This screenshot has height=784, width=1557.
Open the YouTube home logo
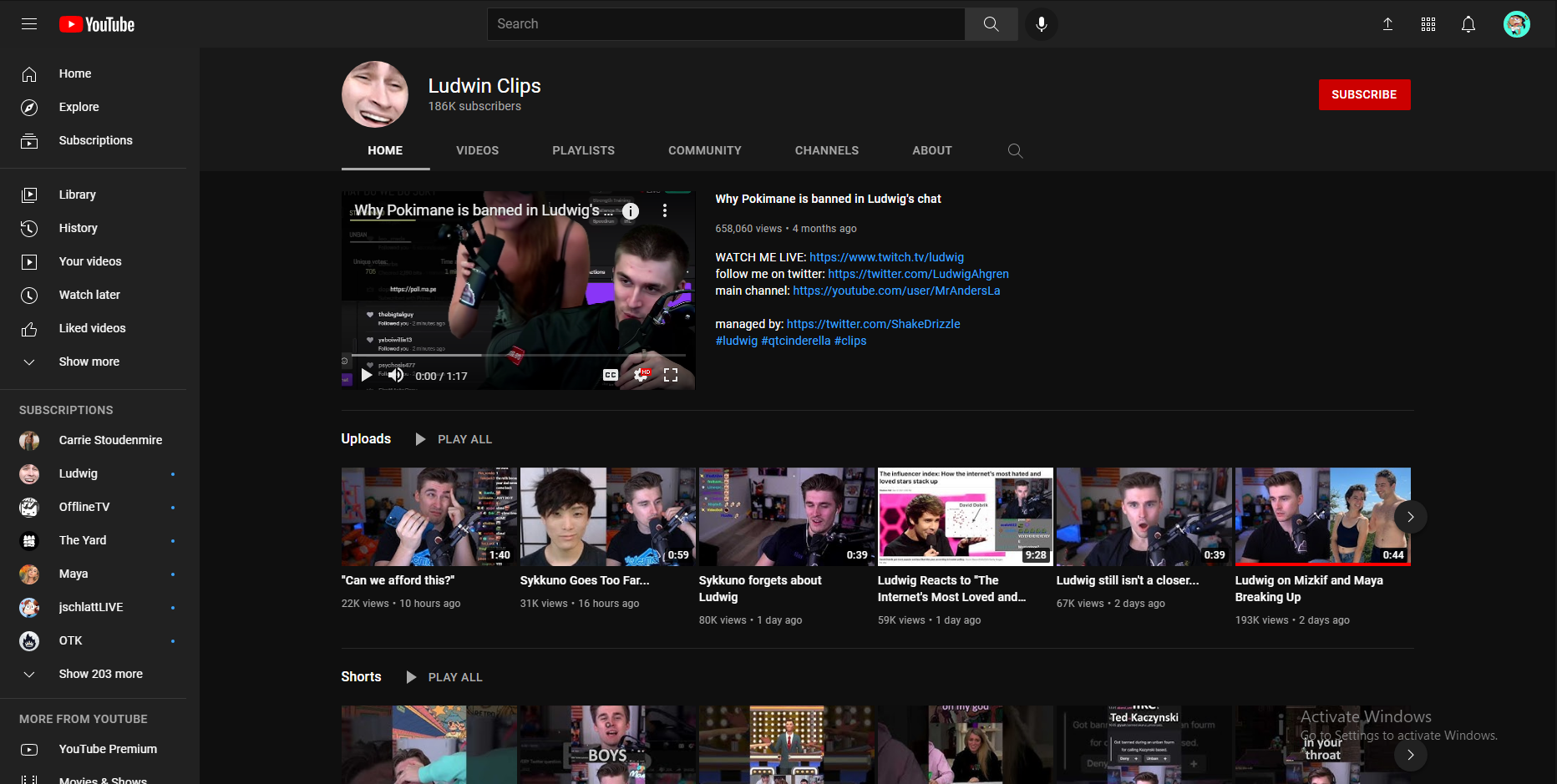[x=96, y=24]
